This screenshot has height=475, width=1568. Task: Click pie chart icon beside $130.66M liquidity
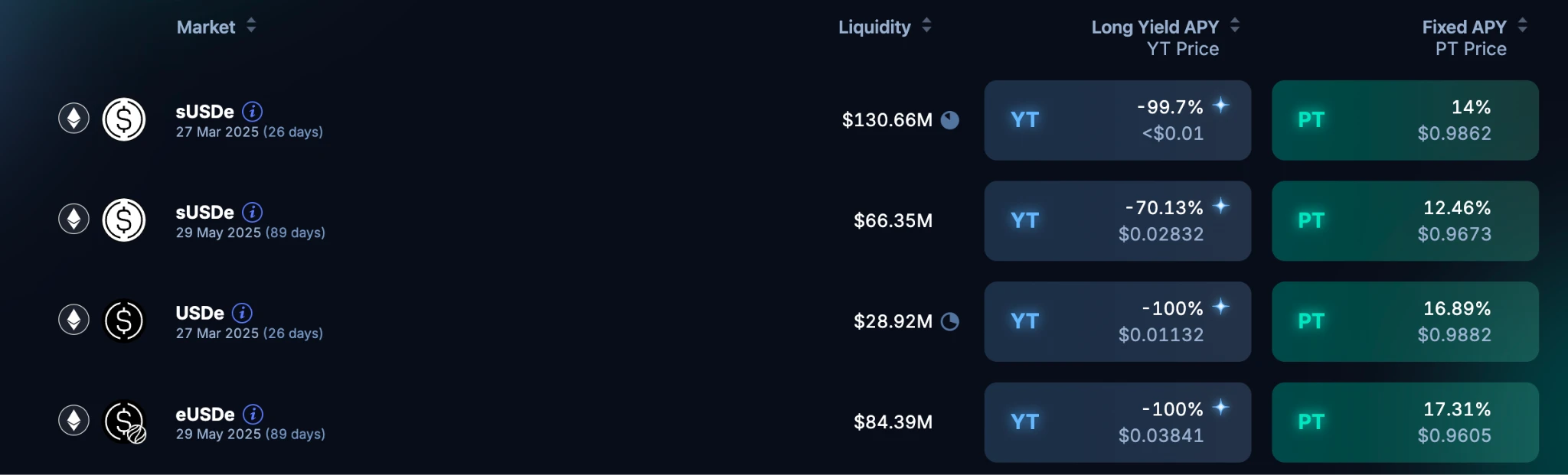(x=949, y=120)
